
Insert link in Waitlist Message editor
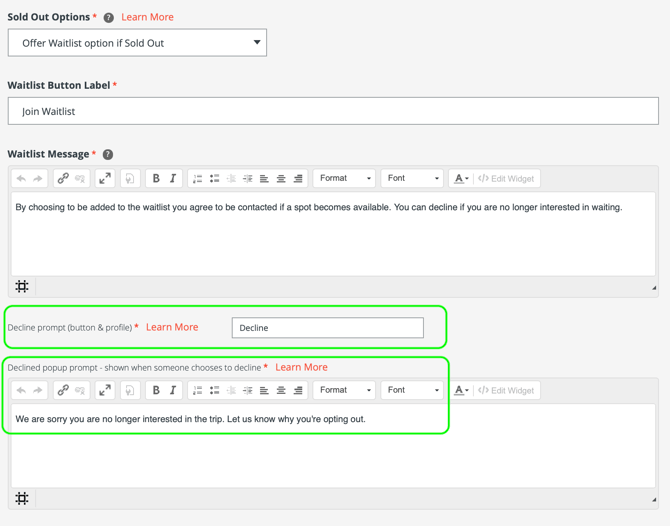click(63, 179)
